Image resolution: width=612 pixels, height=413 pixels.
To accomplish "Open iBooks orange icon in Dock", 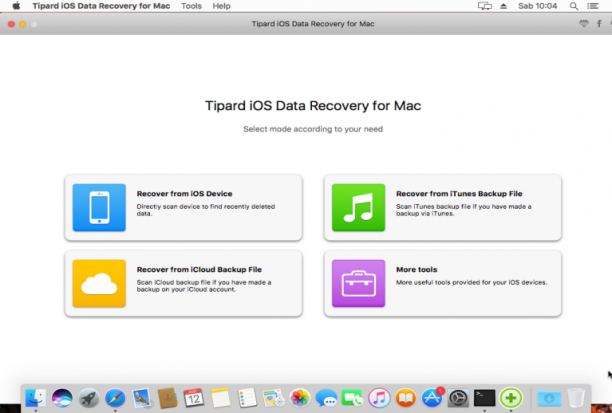I will [406, 398].
